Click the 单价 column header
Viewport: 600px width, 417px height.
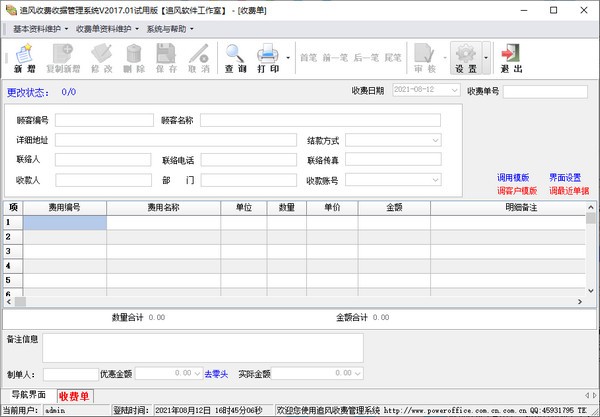tap(332, 208)
